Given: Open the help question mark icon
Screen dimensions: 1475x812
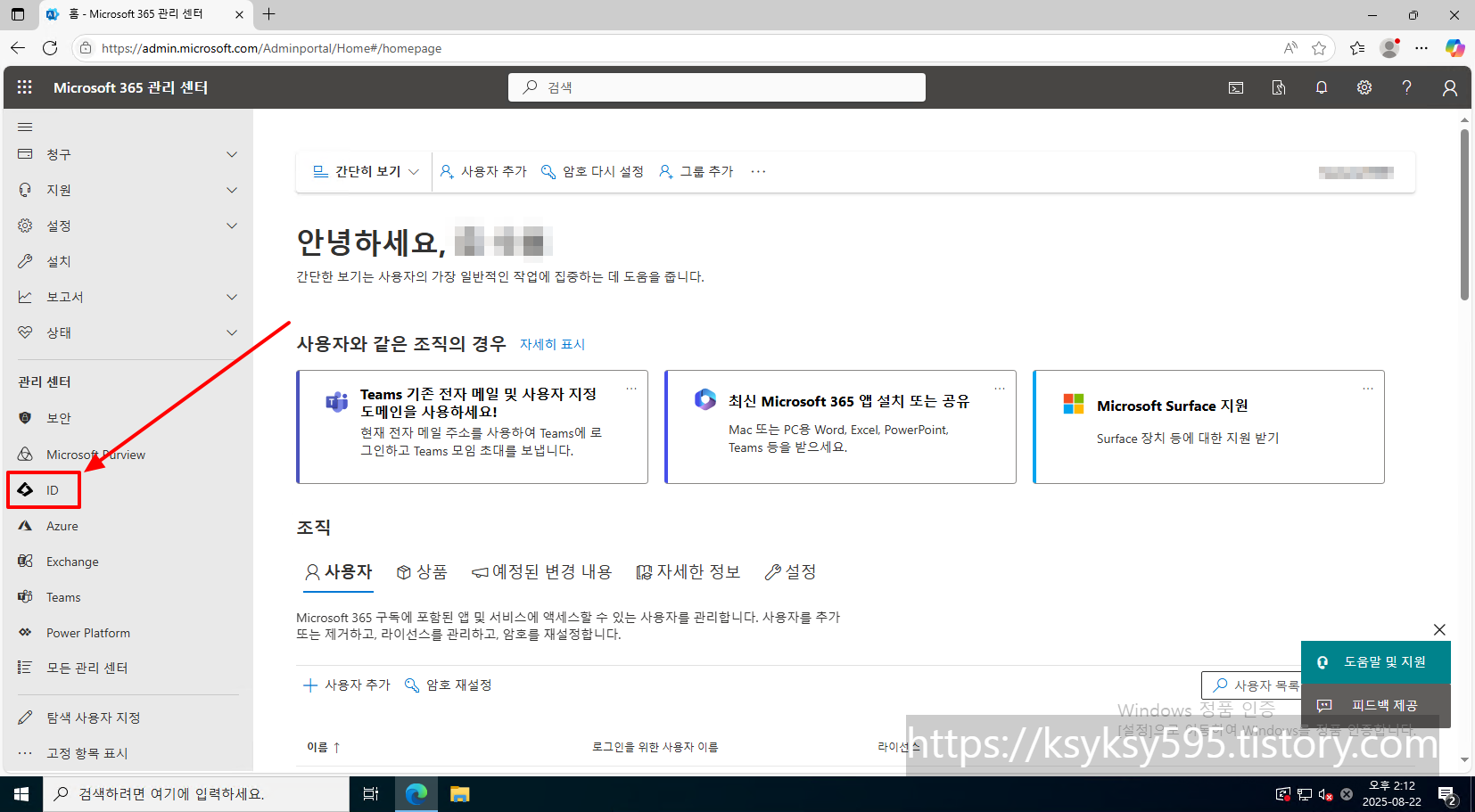Looking at the screenshot, I should pos(1407,87).
